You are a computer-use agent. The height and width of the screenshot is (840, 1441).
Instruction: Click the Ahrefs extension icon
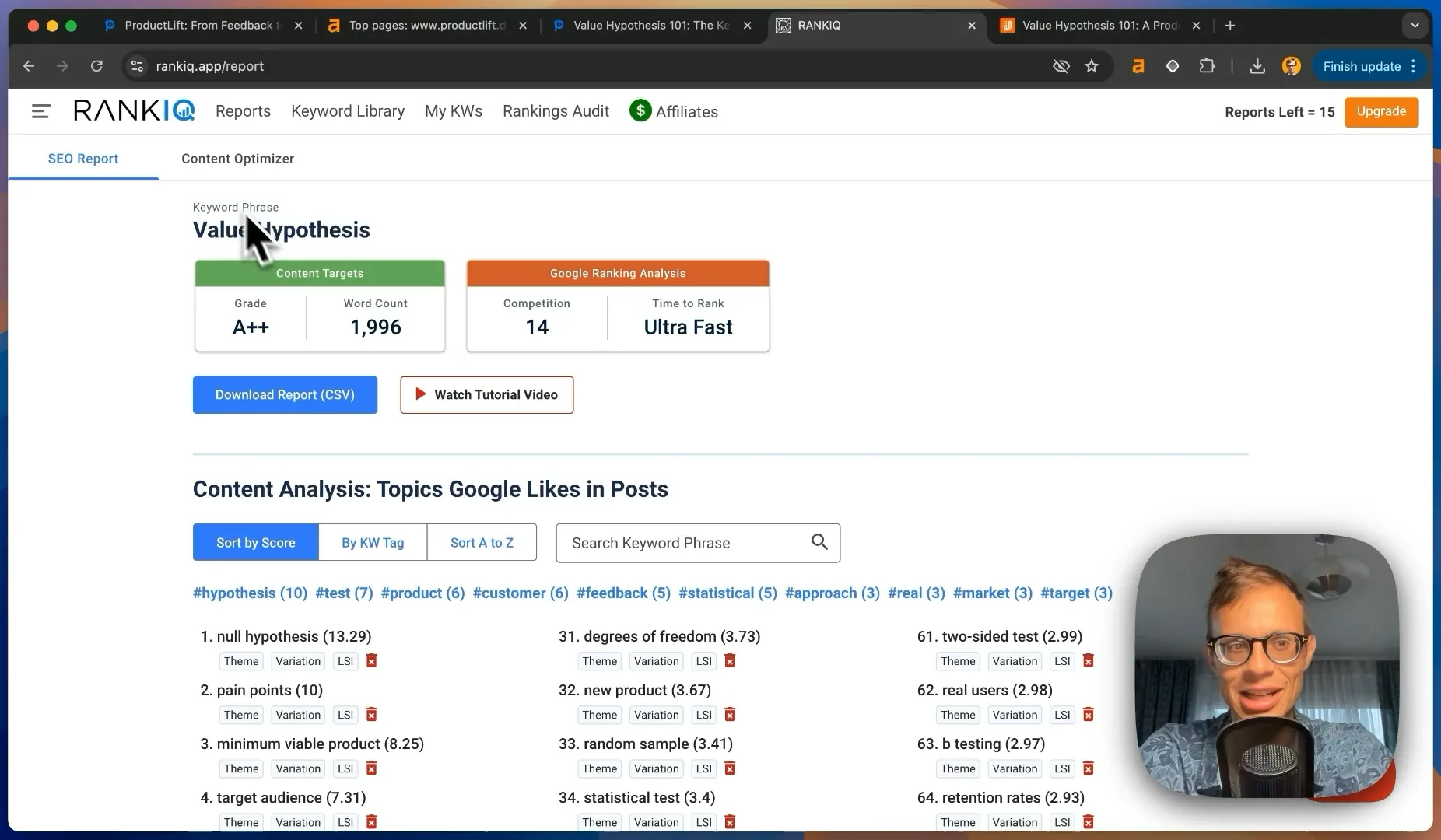[1138, 66]
